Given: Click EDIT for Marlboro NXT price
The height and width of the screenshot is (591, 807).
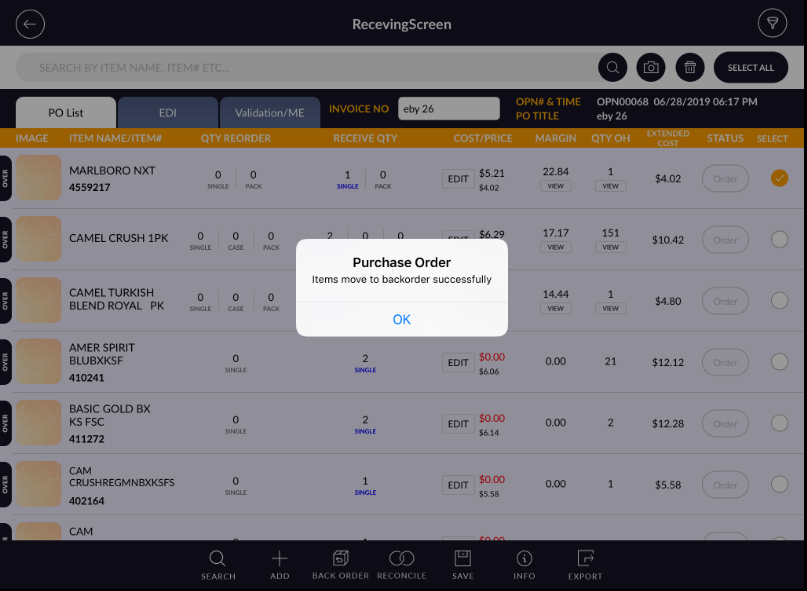Looking at the screenshot, I should pos(458,179).
